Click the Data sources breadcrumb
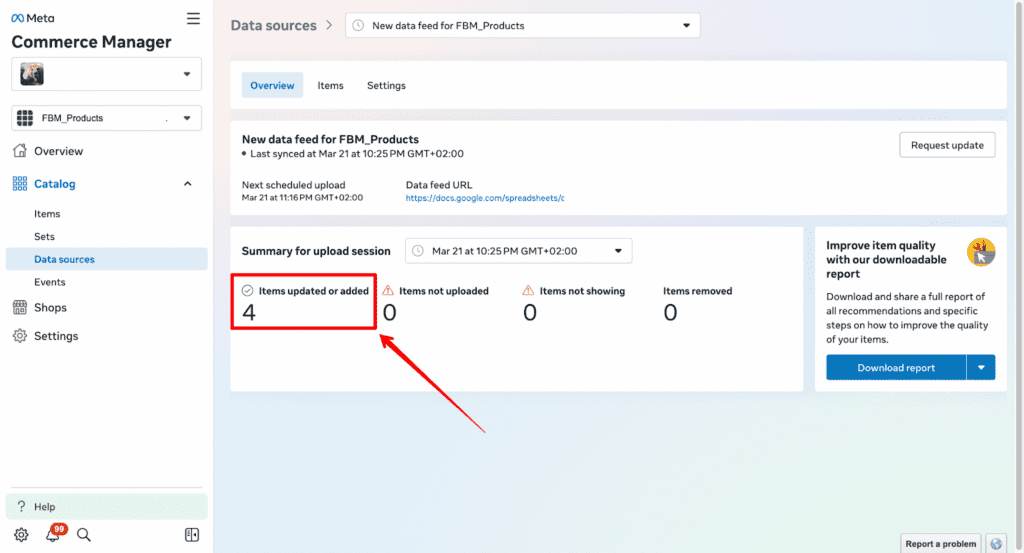 point(274,25)
